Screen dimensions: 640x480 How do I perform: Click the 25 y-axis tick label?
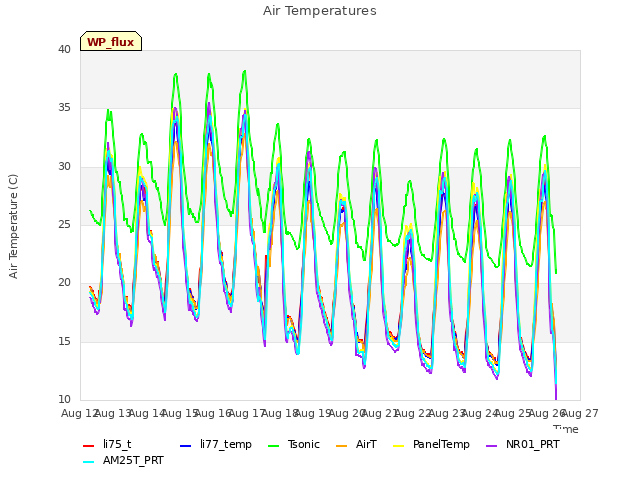click(x=64, y=224)
